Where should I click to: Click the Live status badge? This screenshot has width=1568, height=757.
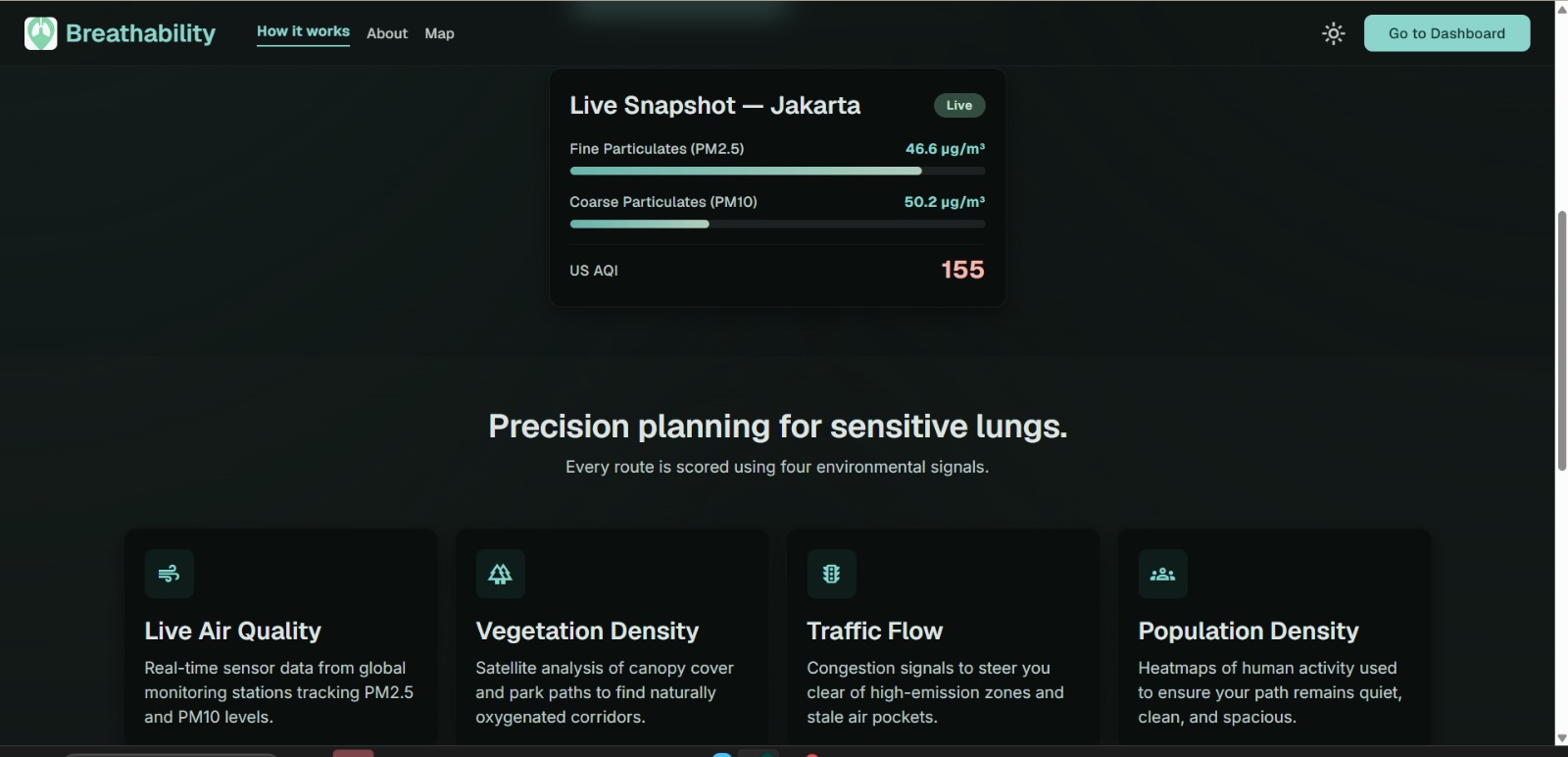[x=959, y=105]
